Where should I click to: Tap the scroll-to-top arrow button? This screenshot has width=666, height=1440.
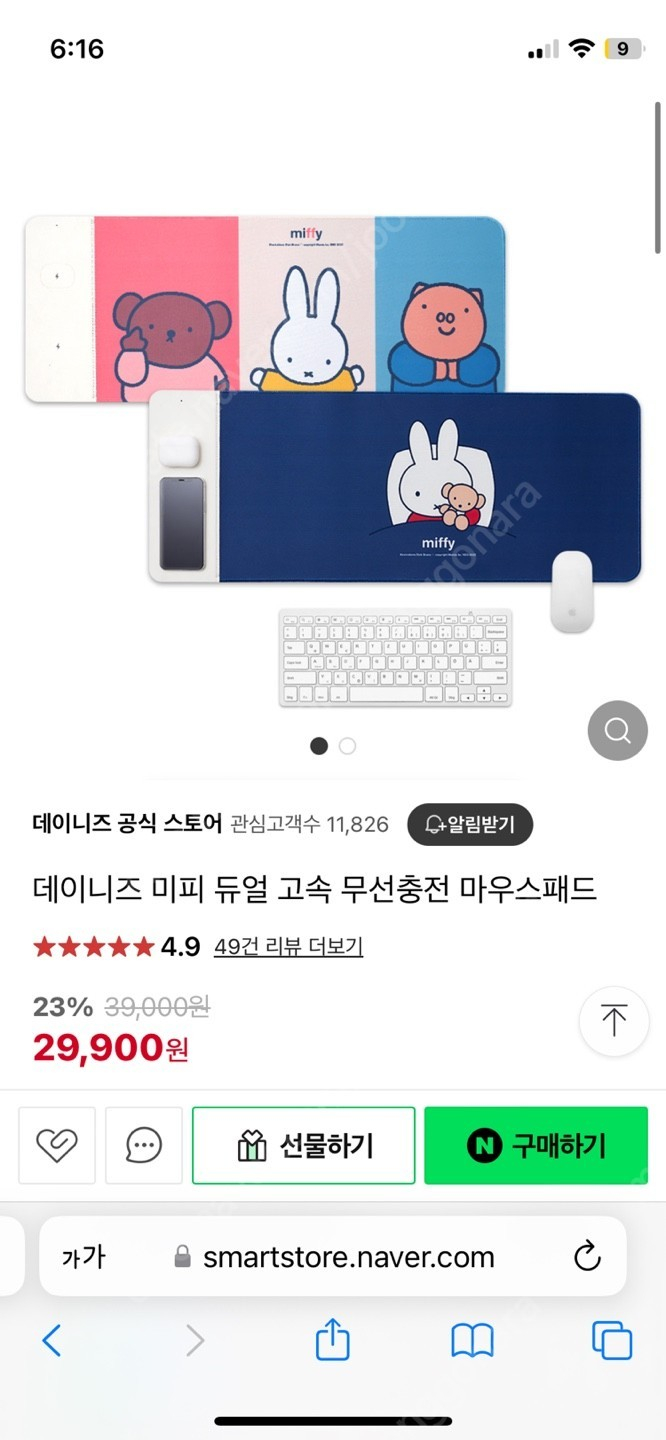pyautogui.click(x=614, y=1021)
